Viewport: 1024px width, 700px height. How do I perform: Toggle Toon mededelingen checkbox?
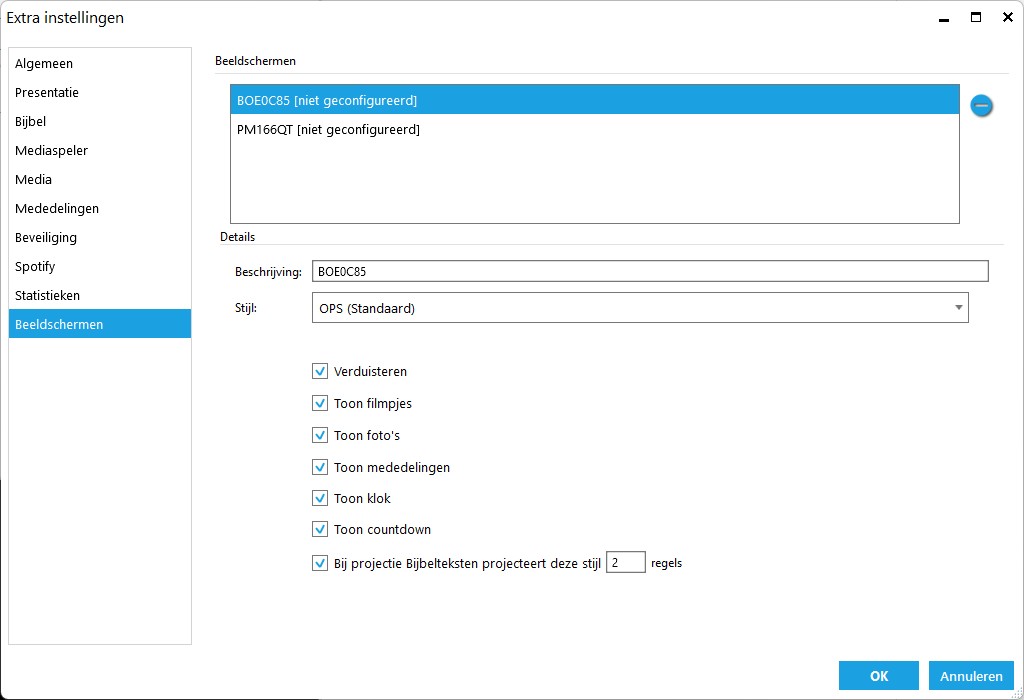click(x=320, y=467)
